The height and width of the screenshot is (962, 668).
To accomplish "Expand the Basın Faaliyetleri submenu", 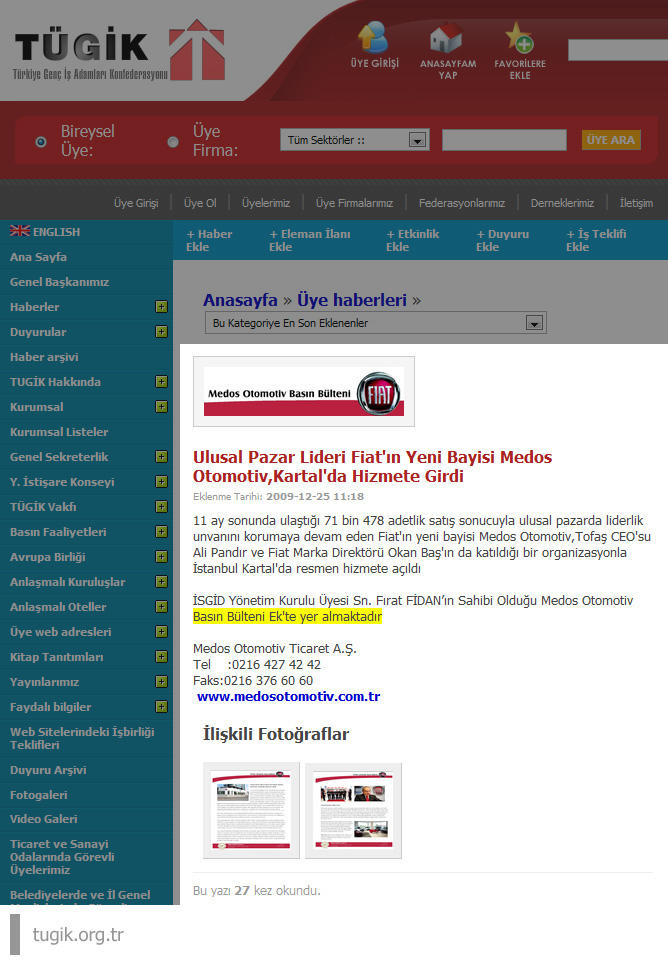I will (x=161, y=532).
